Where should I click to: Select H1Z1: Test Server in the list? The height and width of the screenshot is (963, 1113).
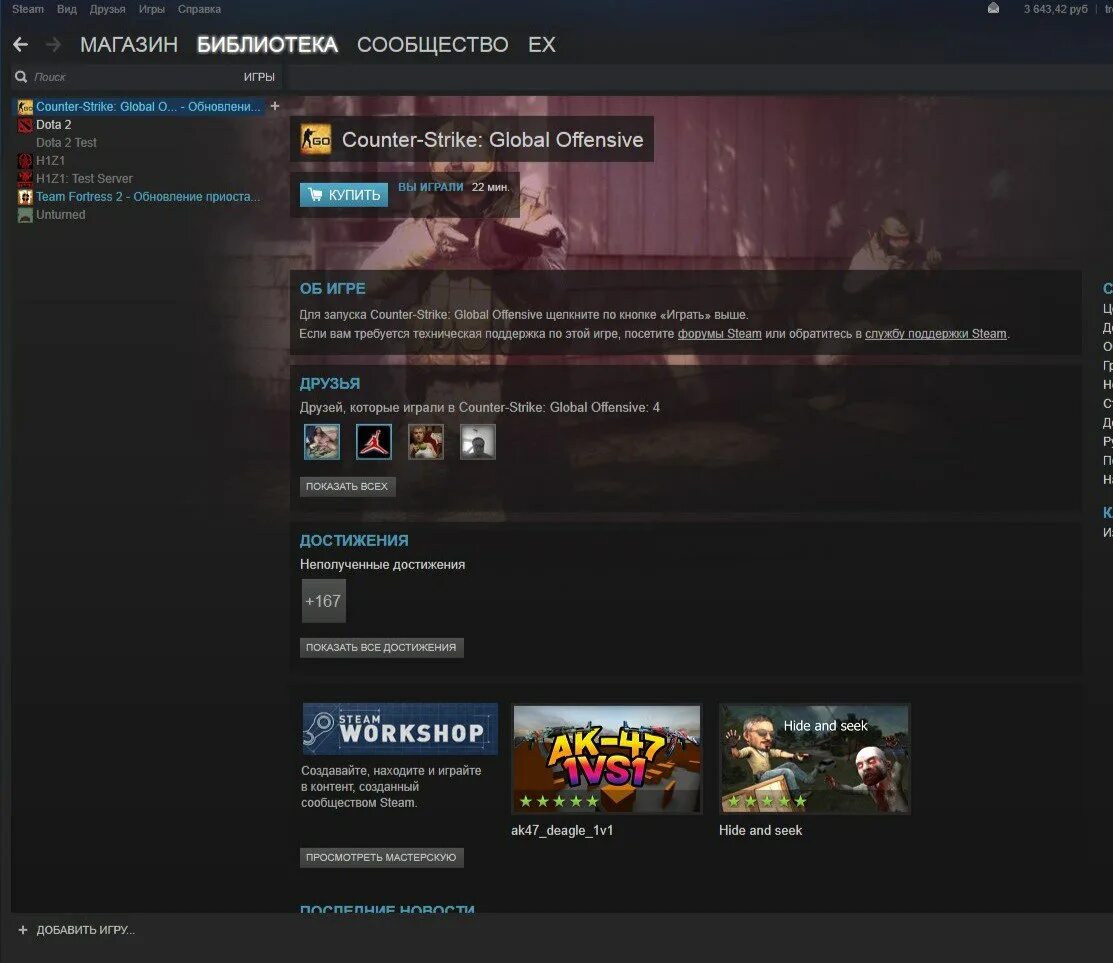(84, 178)
